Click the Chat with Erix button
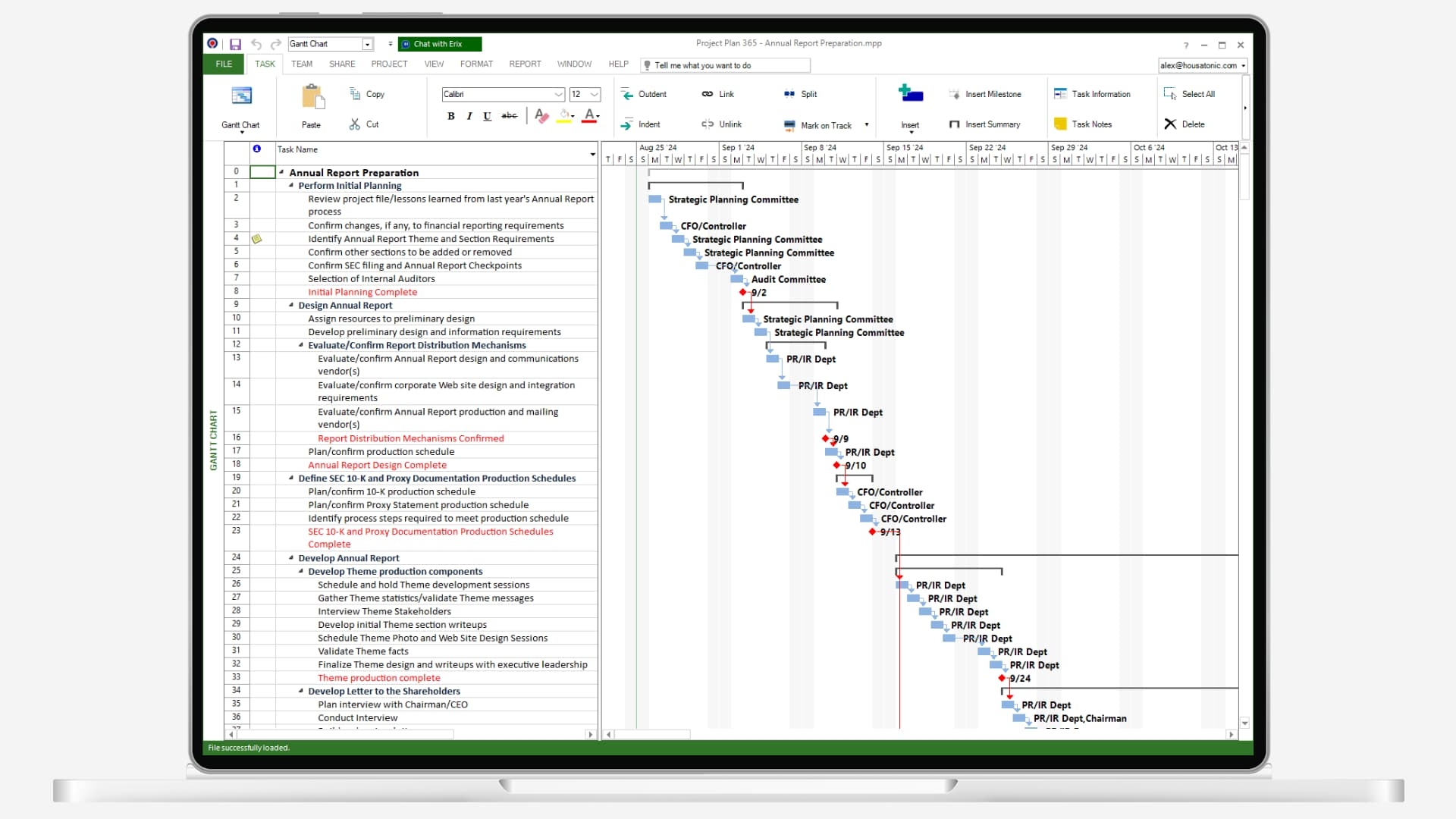Image resolution: width=1456 pixels, height=819 pixels. tap(438, 44)
